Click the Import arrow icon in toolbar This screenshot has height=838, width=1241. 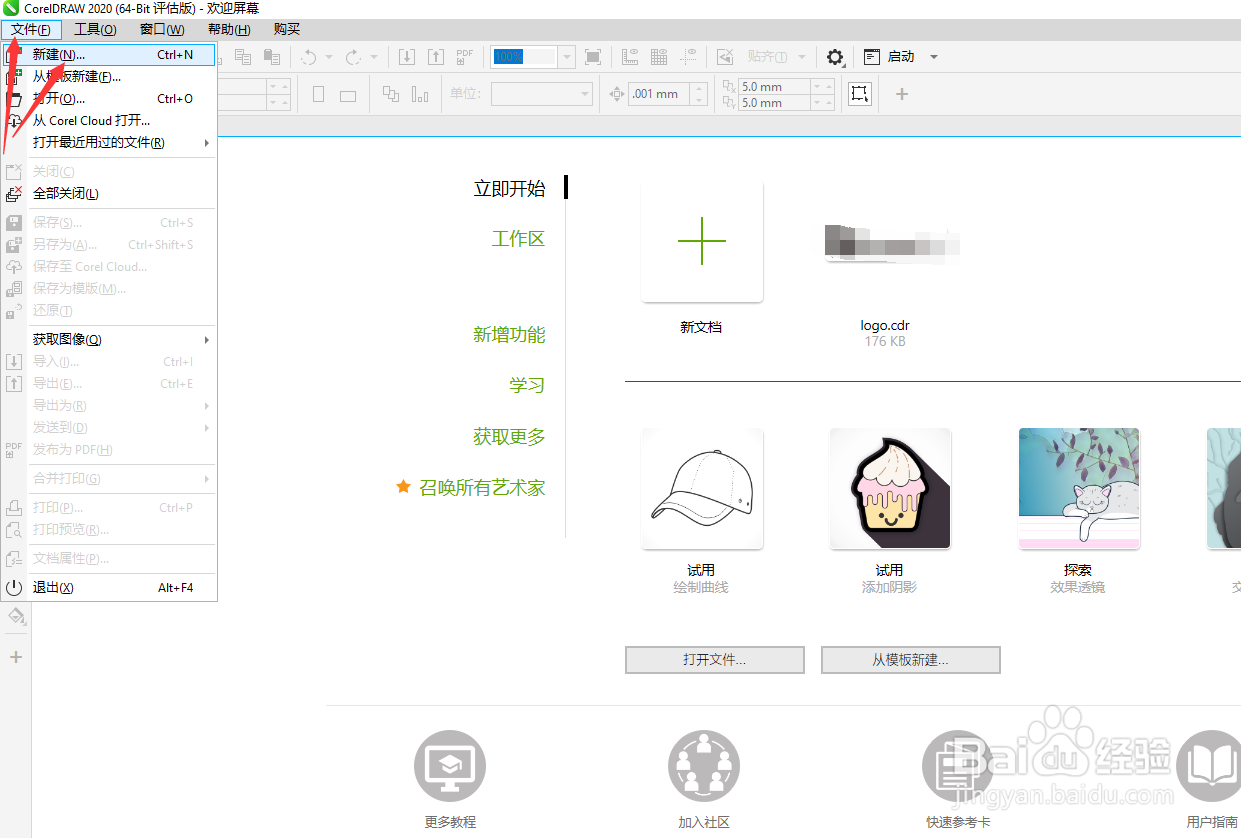click(x=407, y=57)
